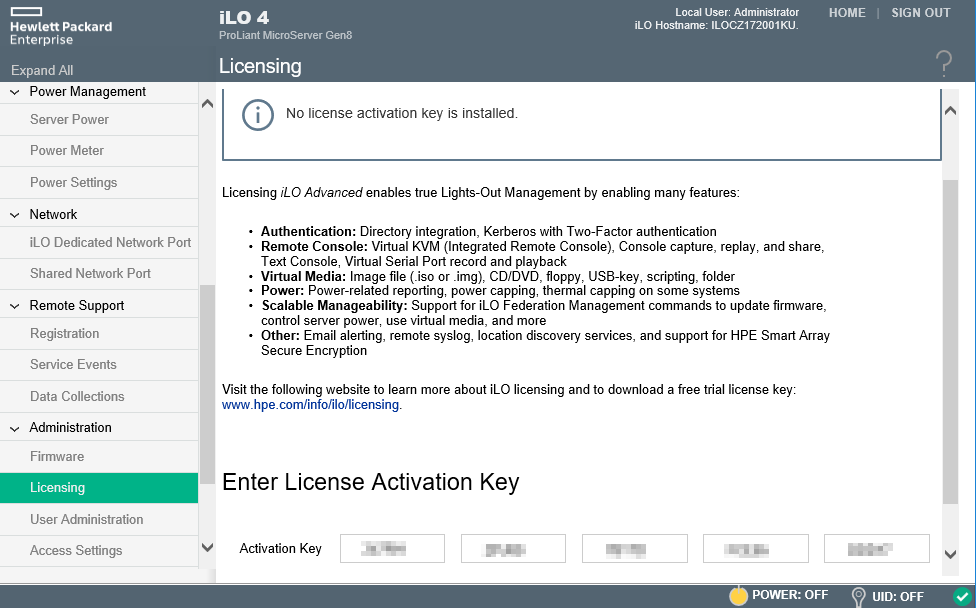This screenshot has width=976, height=608.
Task: Open the help question mark icon
Action: coord(944,63)
